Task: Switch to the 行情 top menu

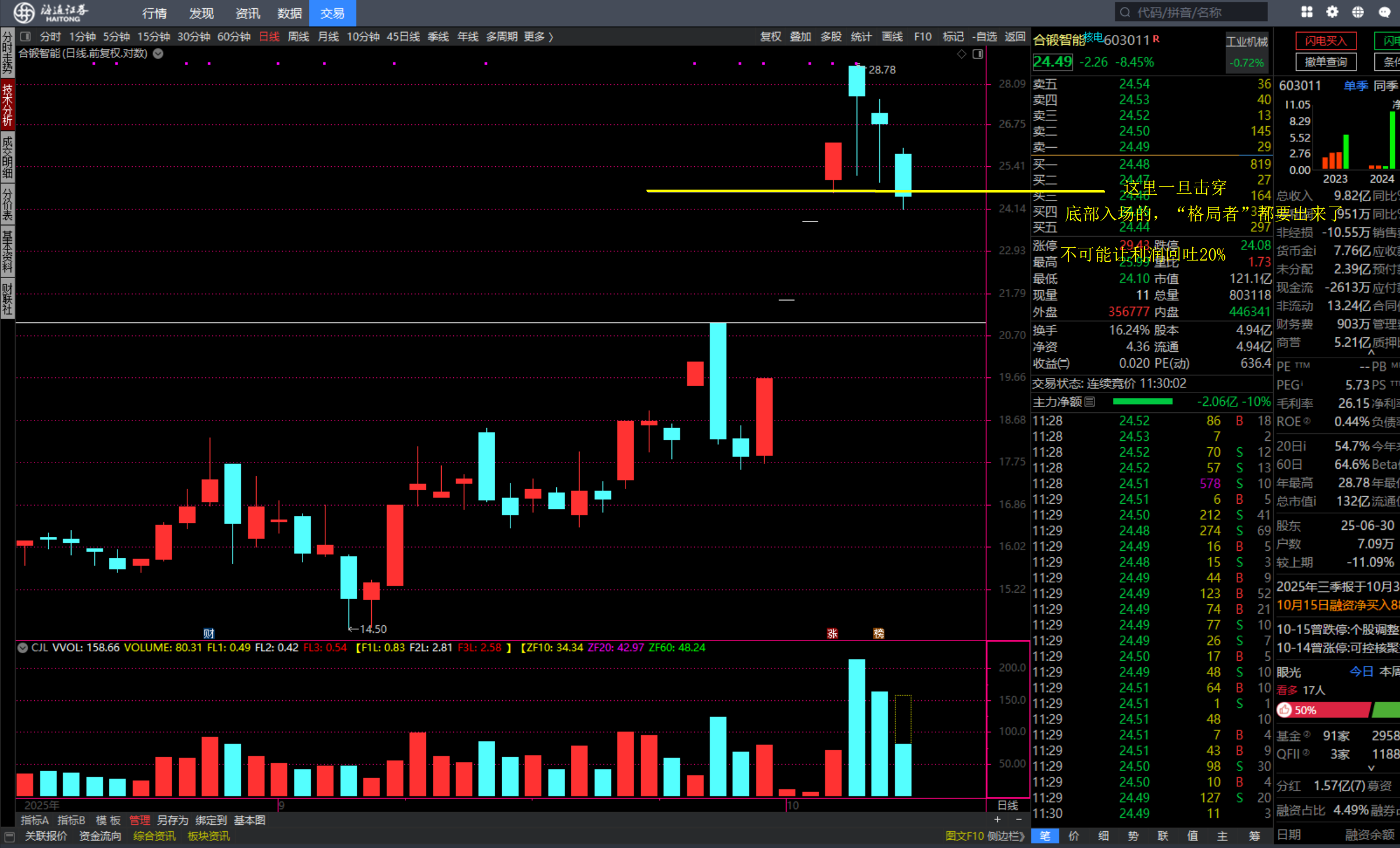Action: click(x=154, y=13)
